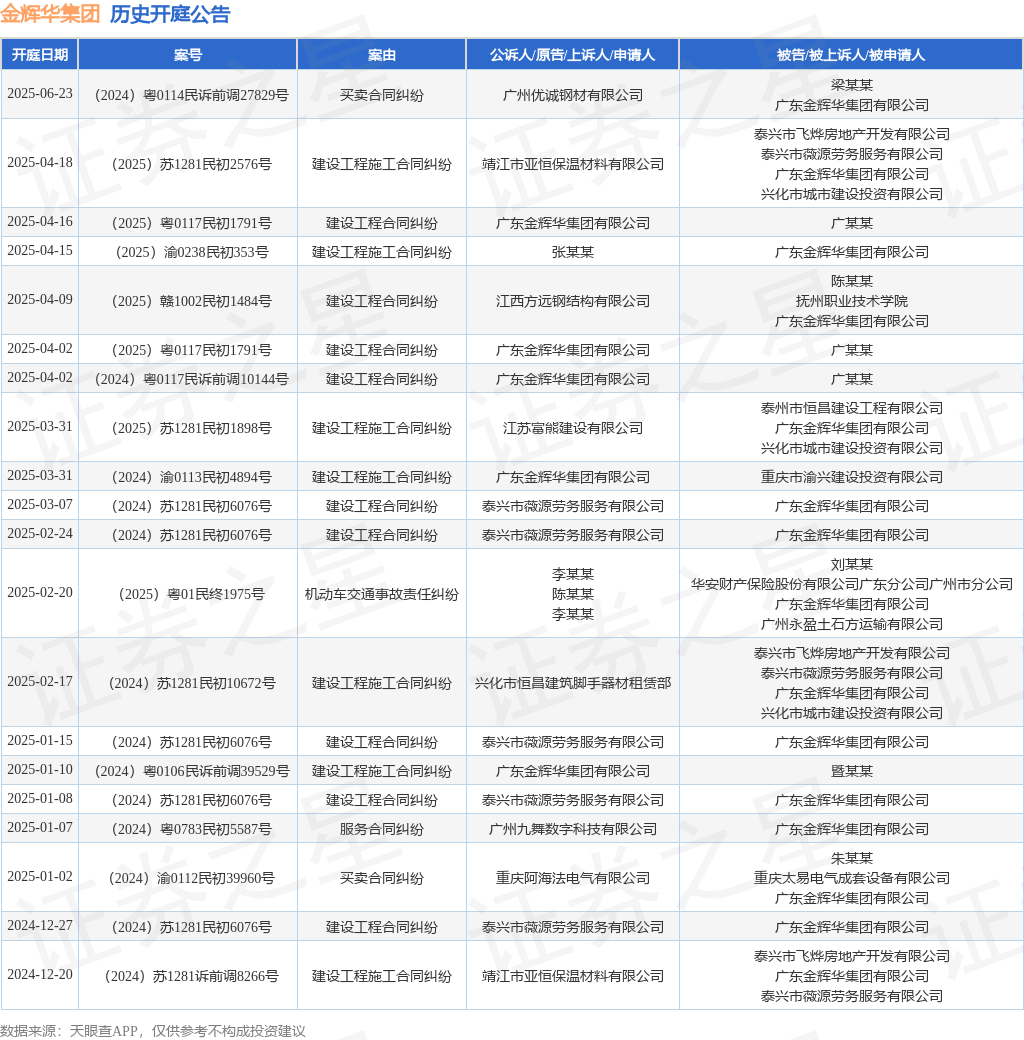Image resolution: width=1024 pixels, height=1040 pixels.
Task: Click case number 苏1281民初10672号
Action: tap(191, 682)
